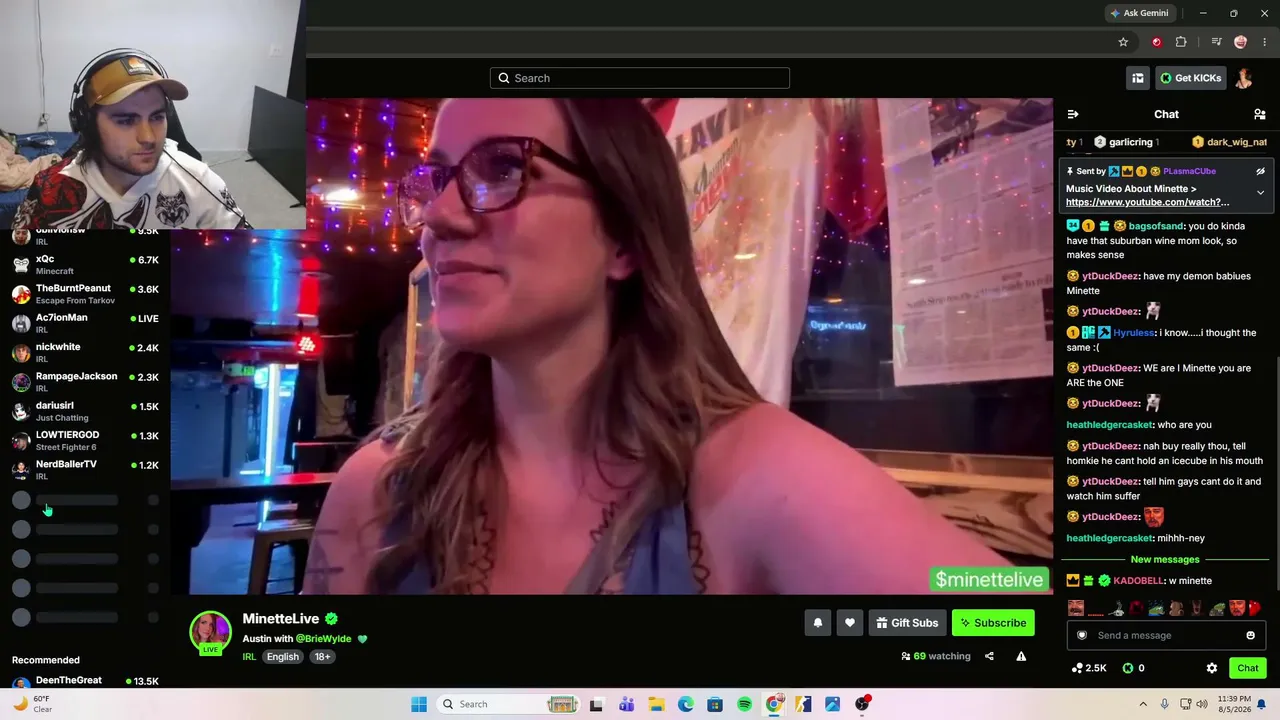
Task: Open the media control playlist icon
Action: pyautogui.click(x=1216, y=42)
